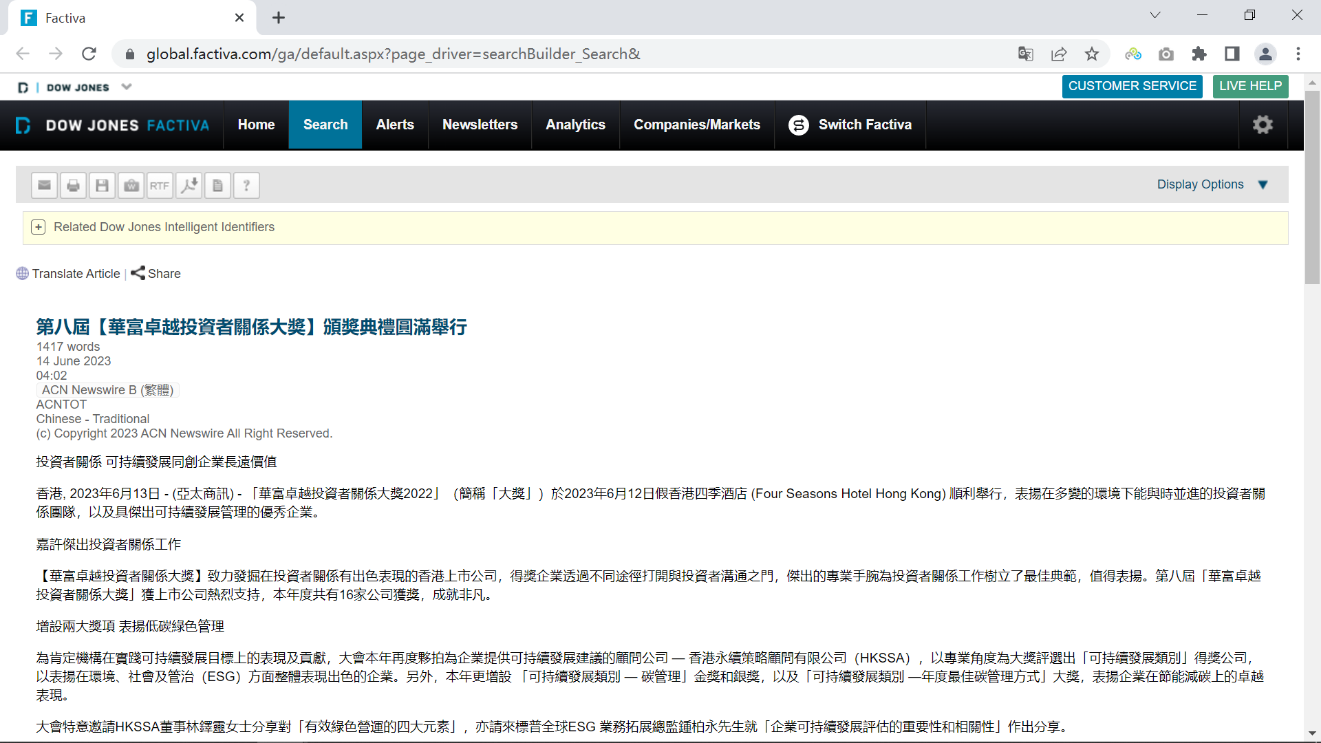
Task: Click the 'Chinese - Traditional' language text
Action: [x=93, y=419]
